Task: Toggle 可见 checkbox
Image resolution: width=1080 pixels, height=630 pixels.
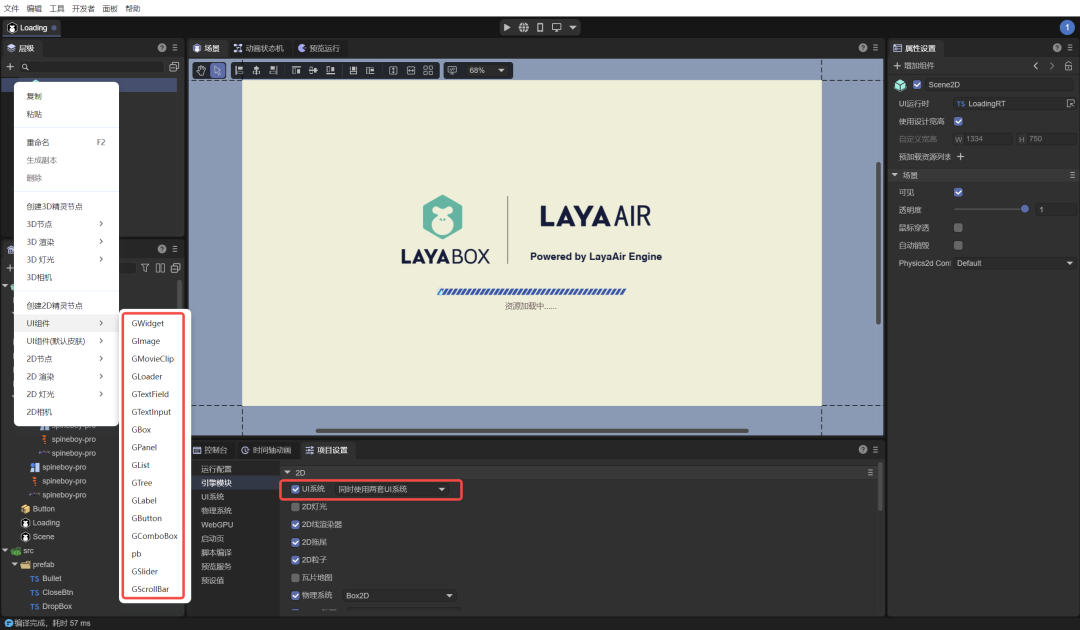Action: [958, 192]
